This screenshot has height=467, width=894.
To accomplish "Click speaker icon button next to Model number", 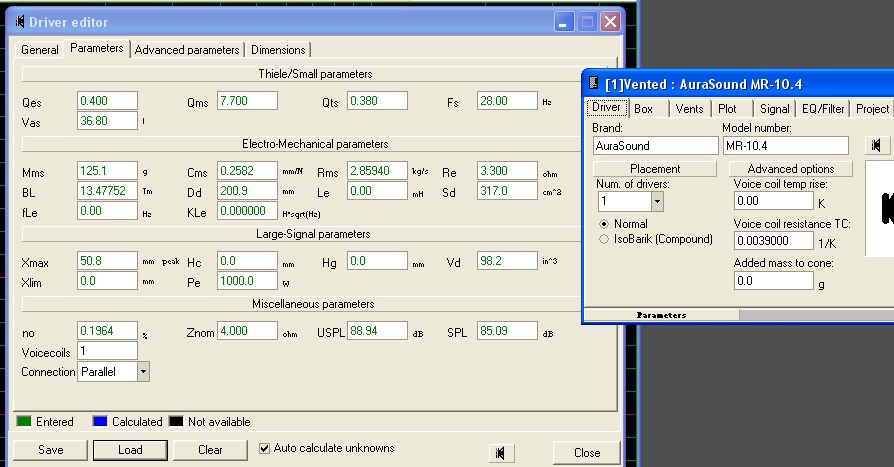I will click(x=876, y=145).
